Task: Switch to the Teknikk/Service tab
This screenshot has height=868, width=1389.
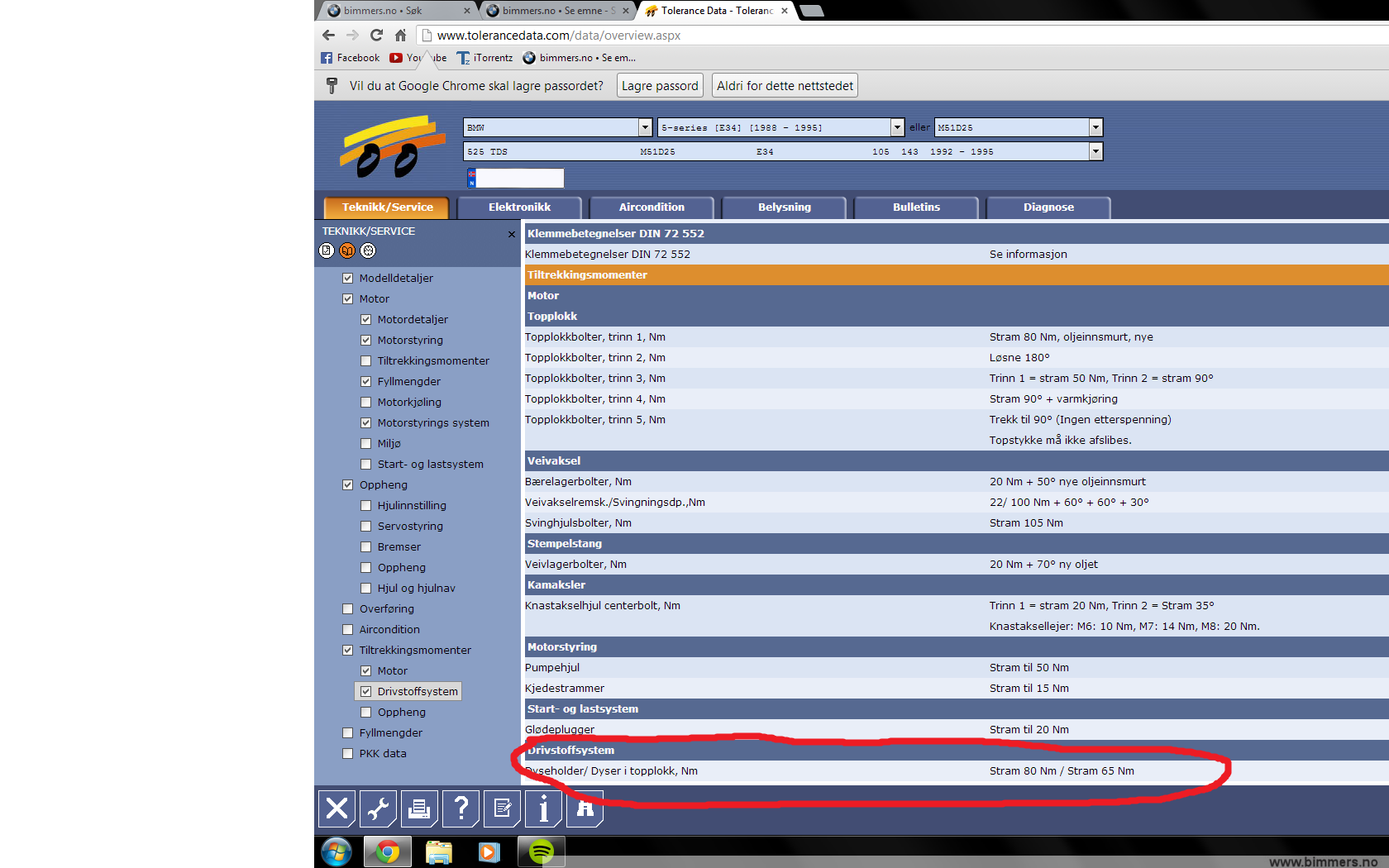Action: [x=388, y=207]
